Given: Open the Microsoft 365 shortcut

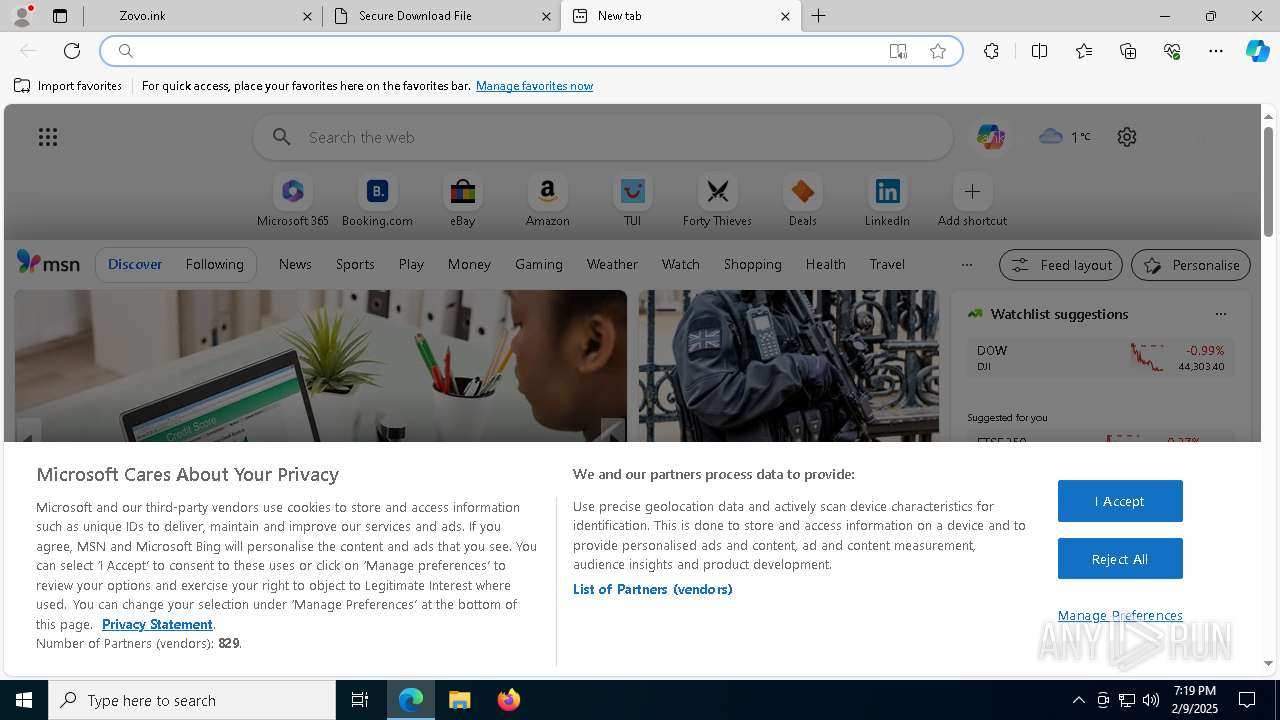Looking at the screenshot, I should click(x=293, y=200).
